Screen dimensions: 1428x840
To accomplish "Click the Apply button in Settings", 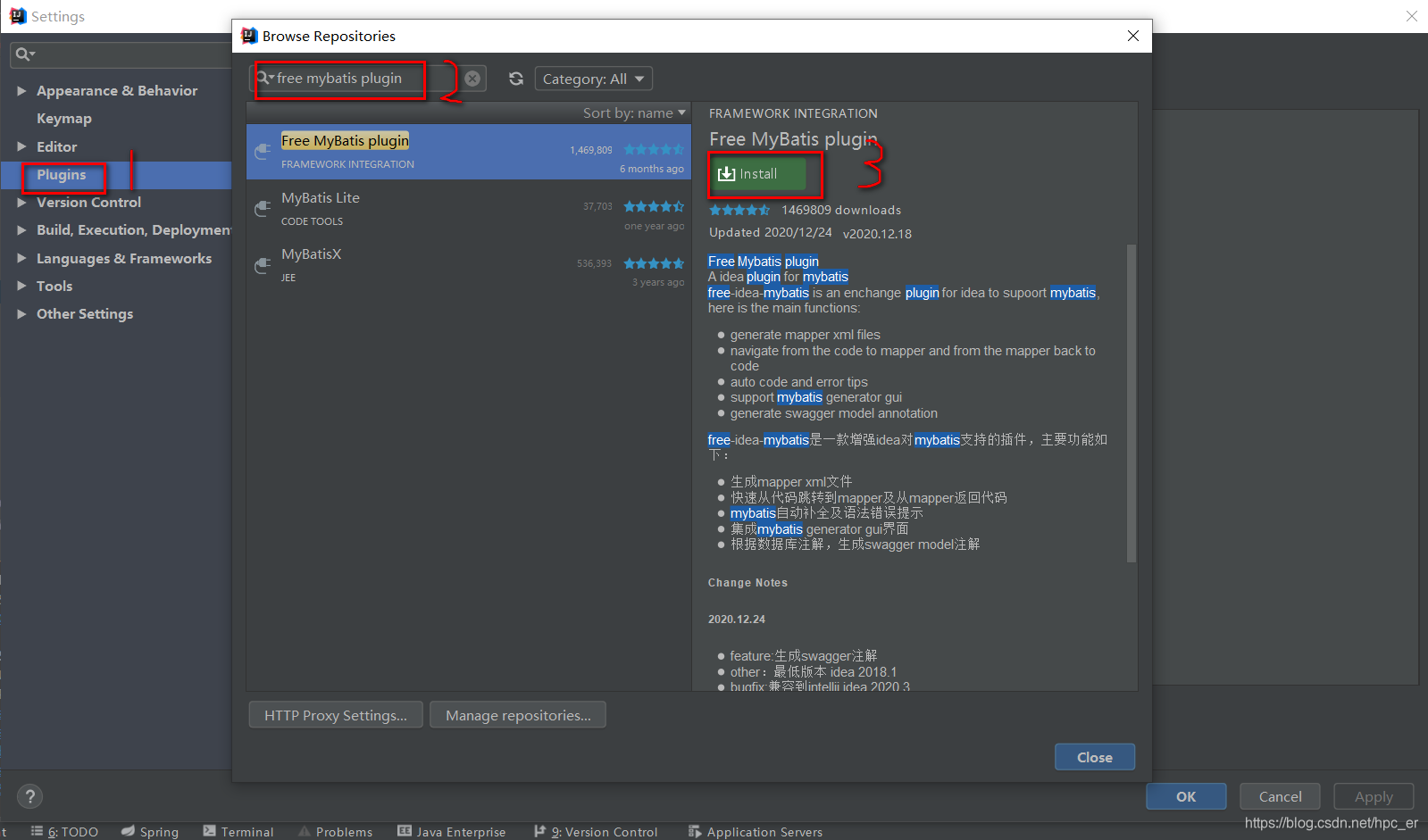I will pos(1374,796).
